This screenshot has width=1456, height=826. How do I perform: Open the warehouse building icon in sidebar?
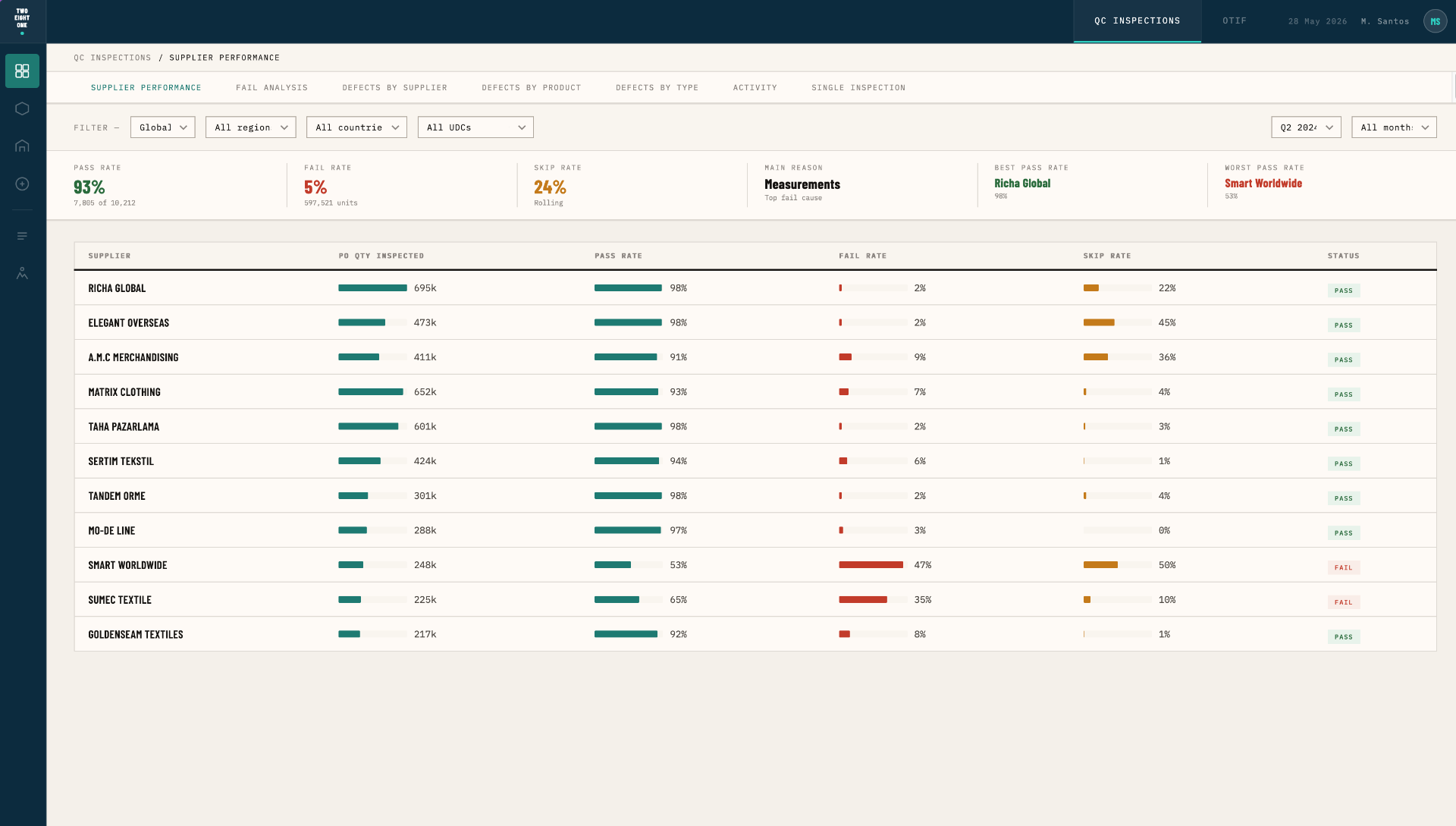(x=22, y=146)
